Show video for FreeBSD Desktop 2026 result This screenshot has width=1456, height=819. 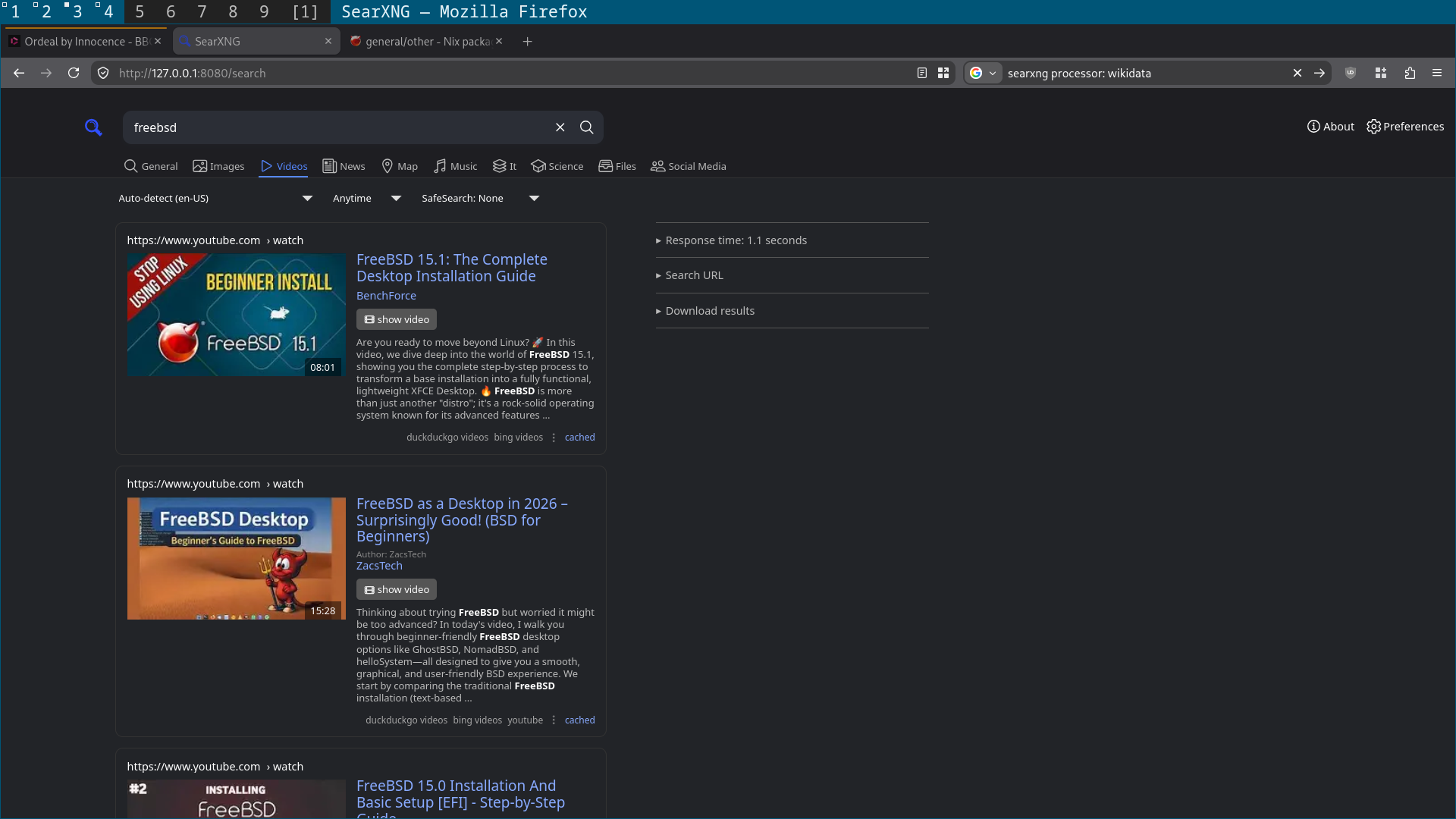397,589
